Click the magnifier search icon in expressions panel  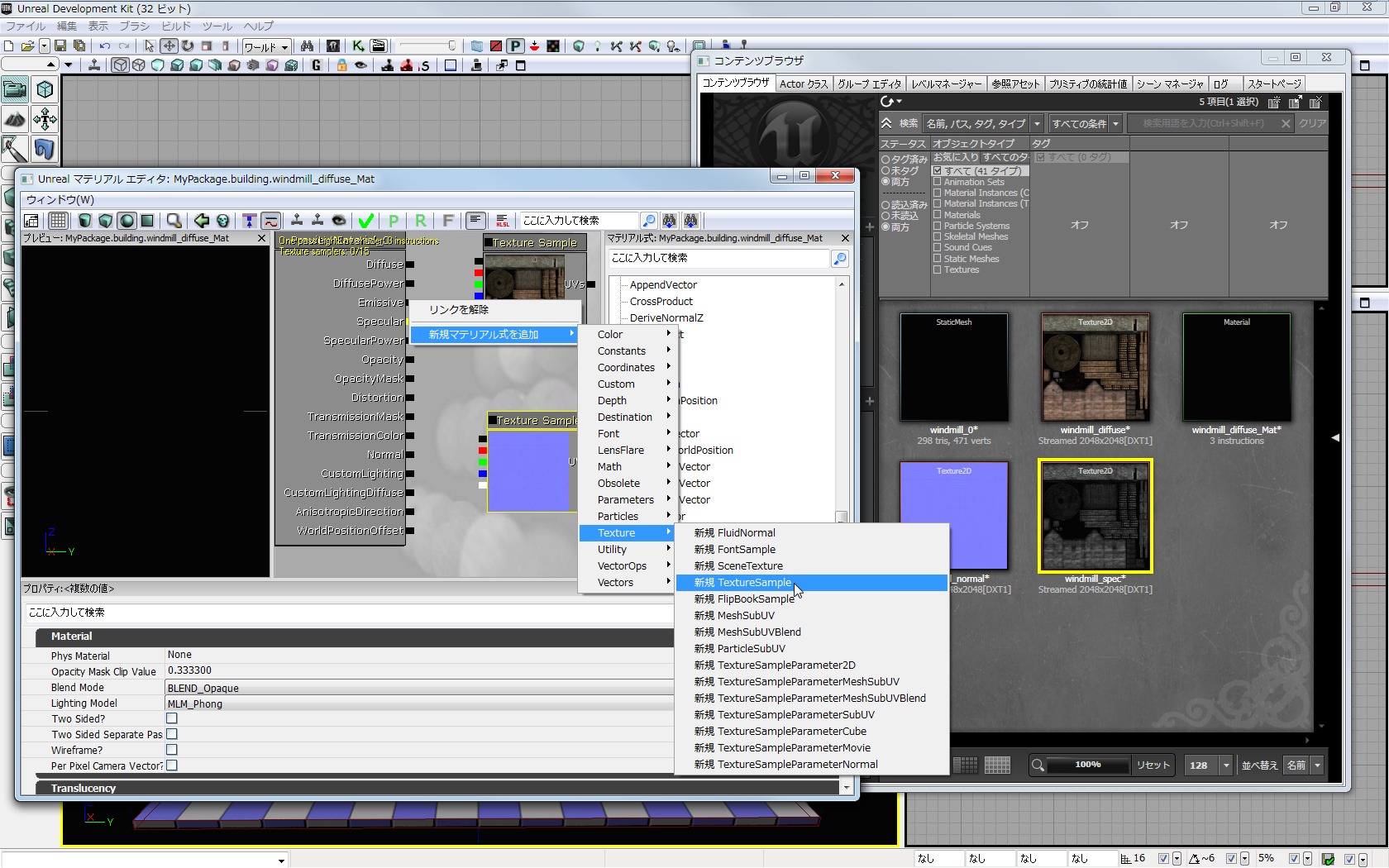pyautogui.click(x=839, y=259)
